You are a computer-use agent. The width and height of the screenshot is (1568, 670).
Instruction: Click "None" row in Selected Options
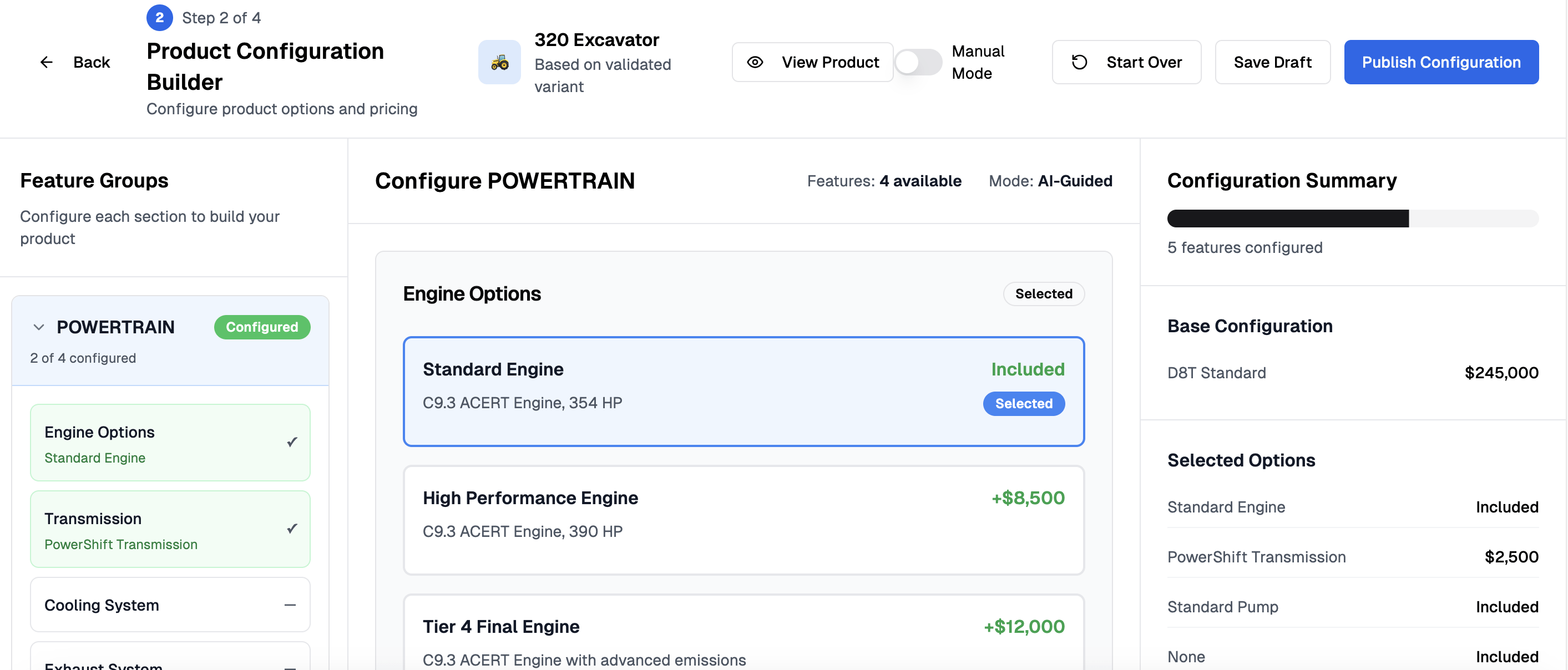click(x=1353, y=657)
